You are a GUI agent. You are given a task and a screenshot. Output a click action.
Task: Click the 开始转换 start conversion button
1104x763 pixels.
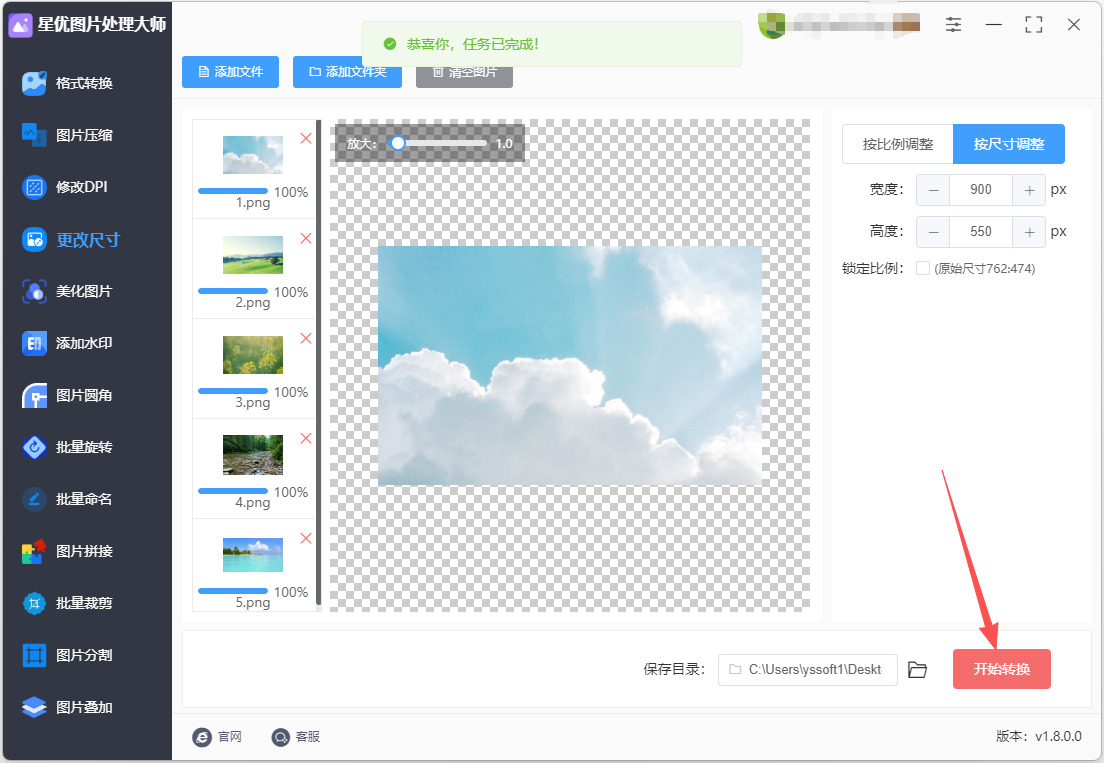(1001, 669)
